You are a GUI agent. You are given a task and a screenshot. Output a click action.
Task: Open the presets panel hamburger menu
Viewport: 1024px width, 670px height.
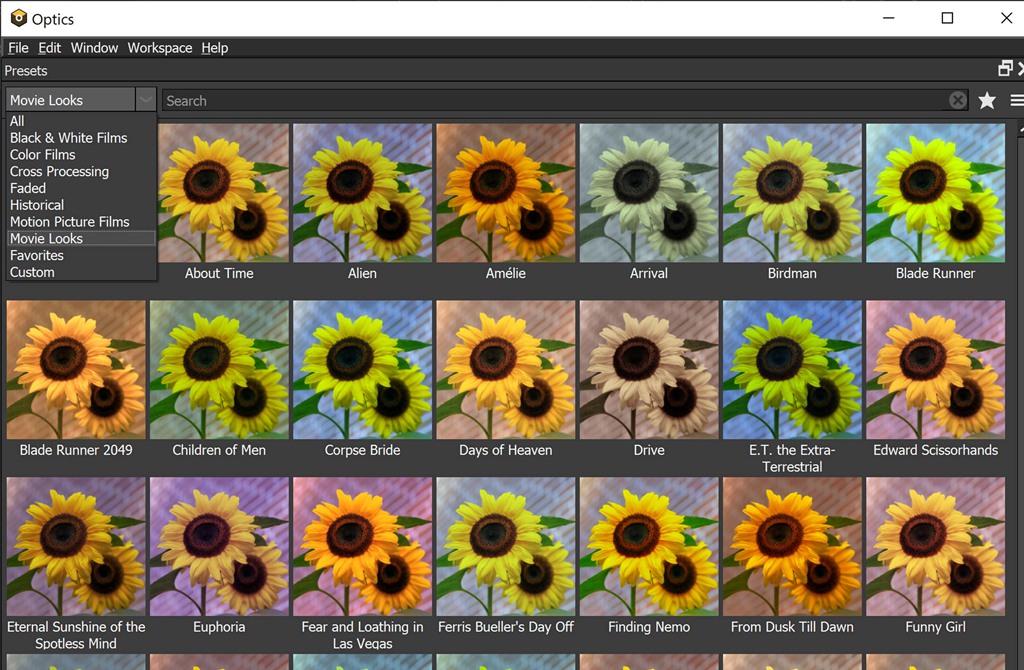pos(1017,101)
